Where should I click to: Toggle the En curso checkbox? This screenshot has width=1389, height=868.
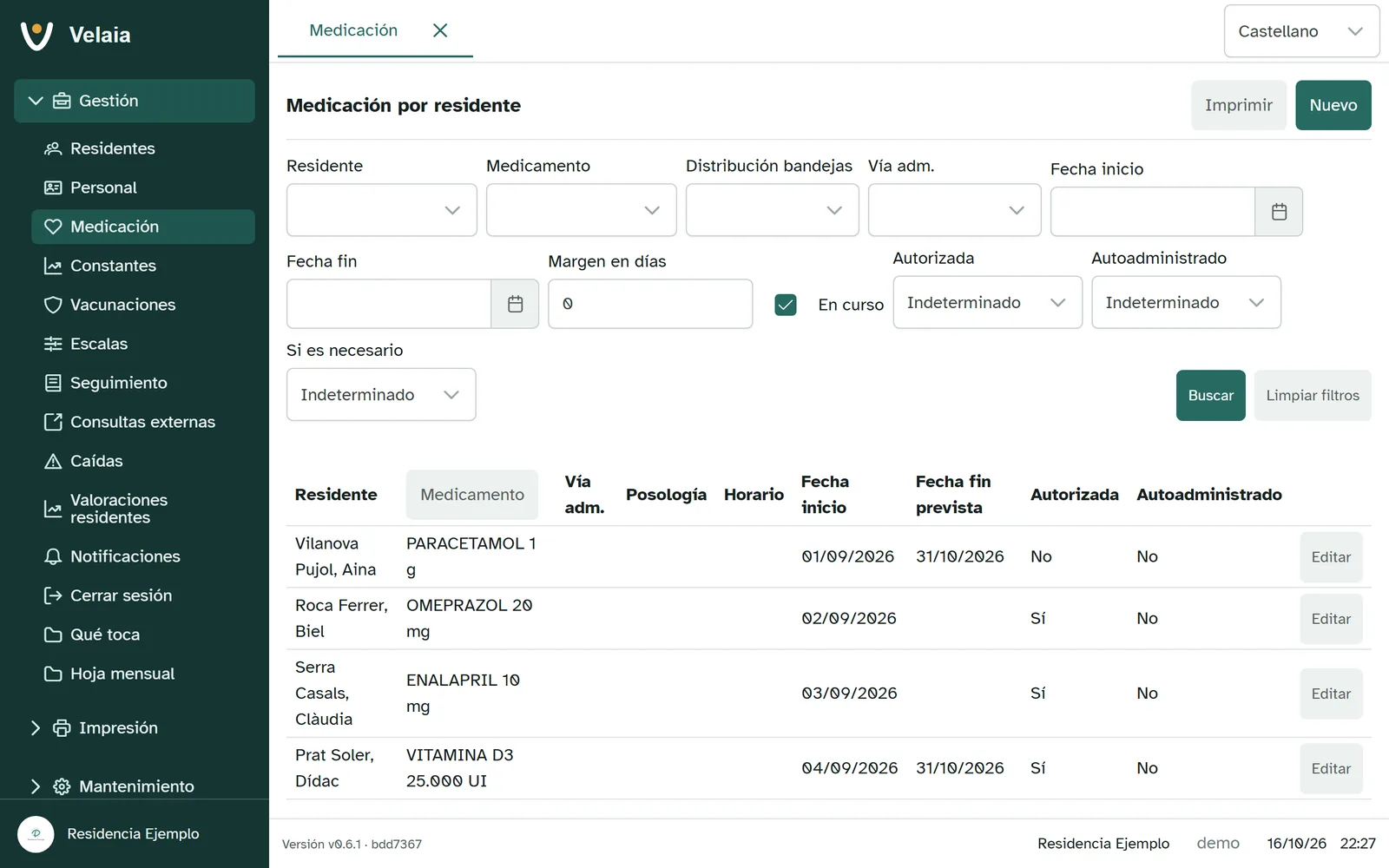[x=786, y=305]
